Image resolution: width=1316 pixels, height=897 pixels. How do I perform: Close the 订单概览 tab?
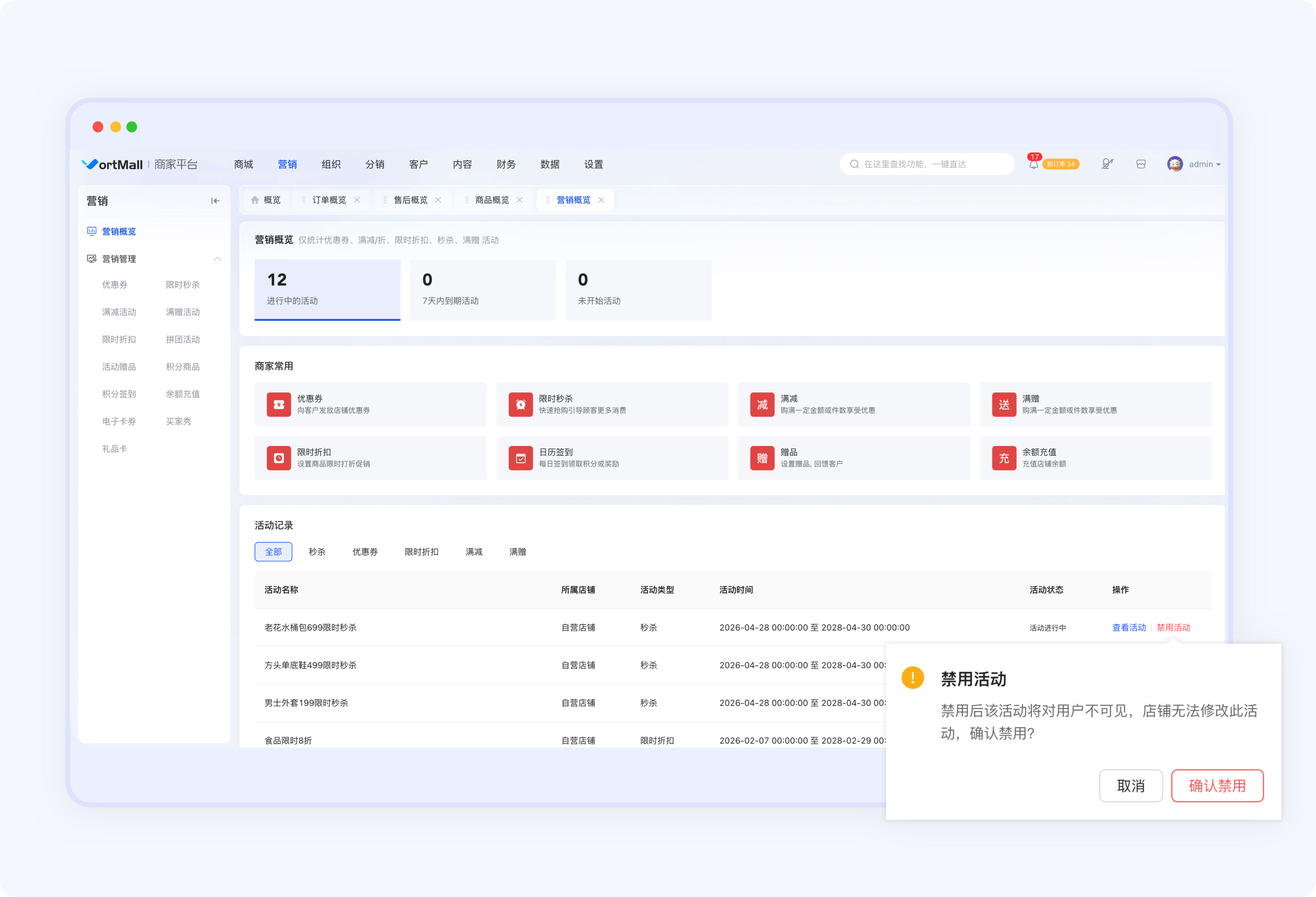pos(357,200)
